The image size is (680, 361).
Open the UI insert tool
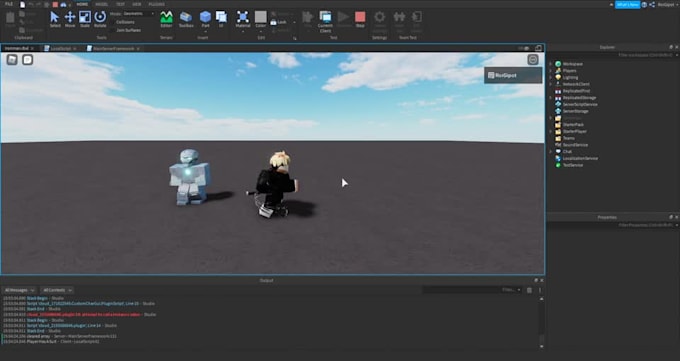point(221,20)
